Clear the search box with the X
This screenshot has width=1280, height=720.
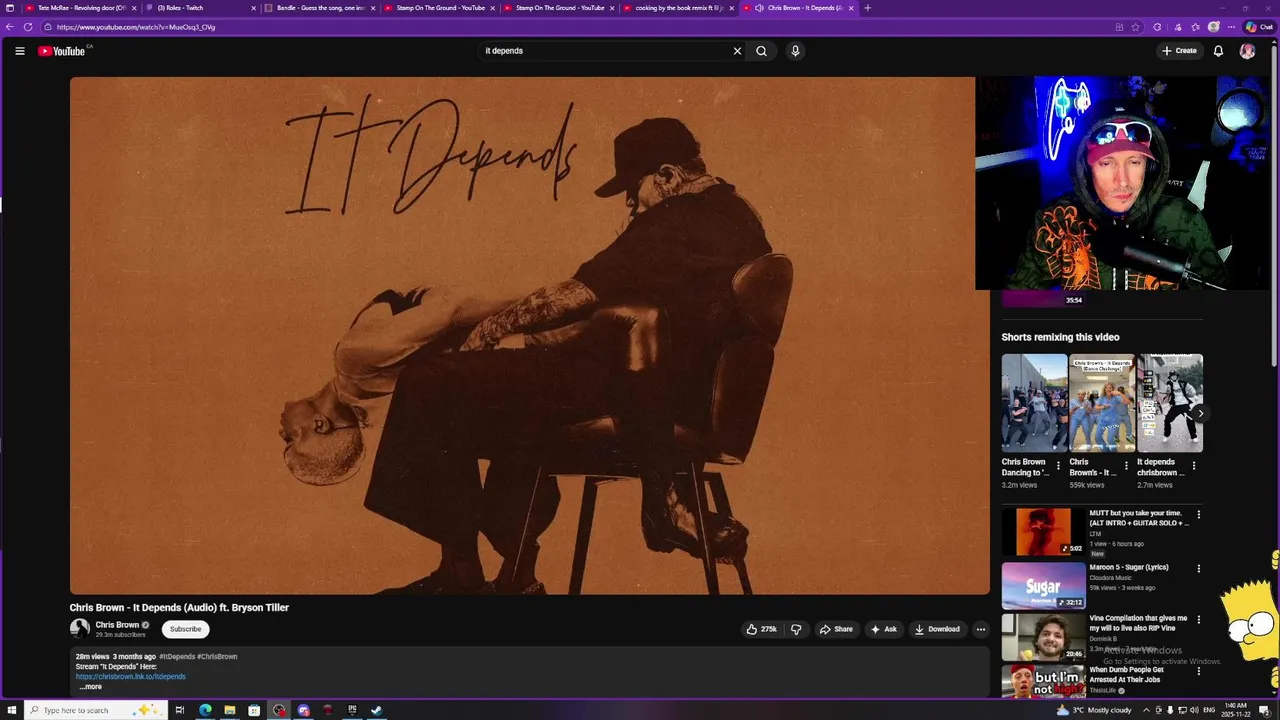pos(737,51)
